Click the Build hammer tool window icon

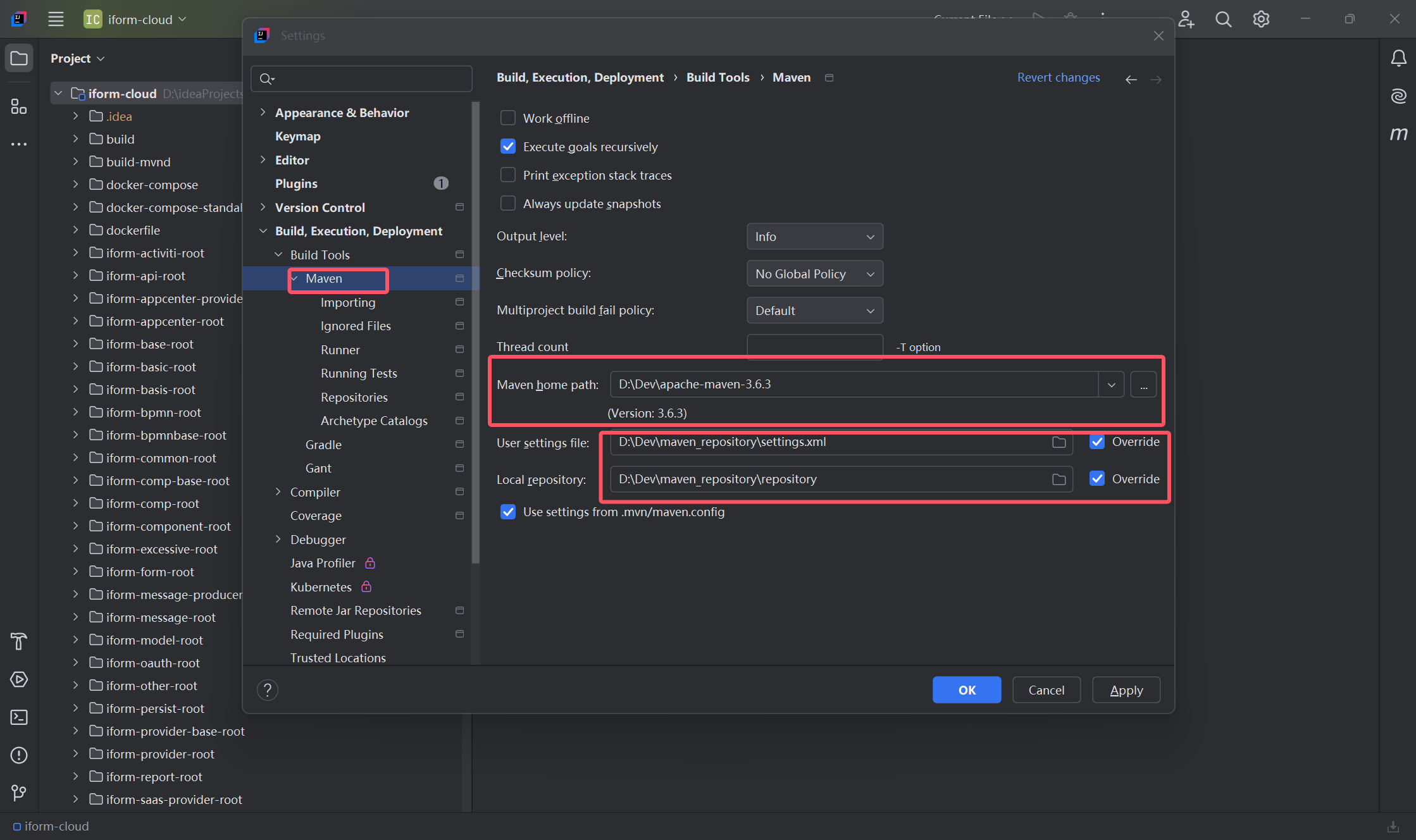pyautogui.click(x=19, y=641)
